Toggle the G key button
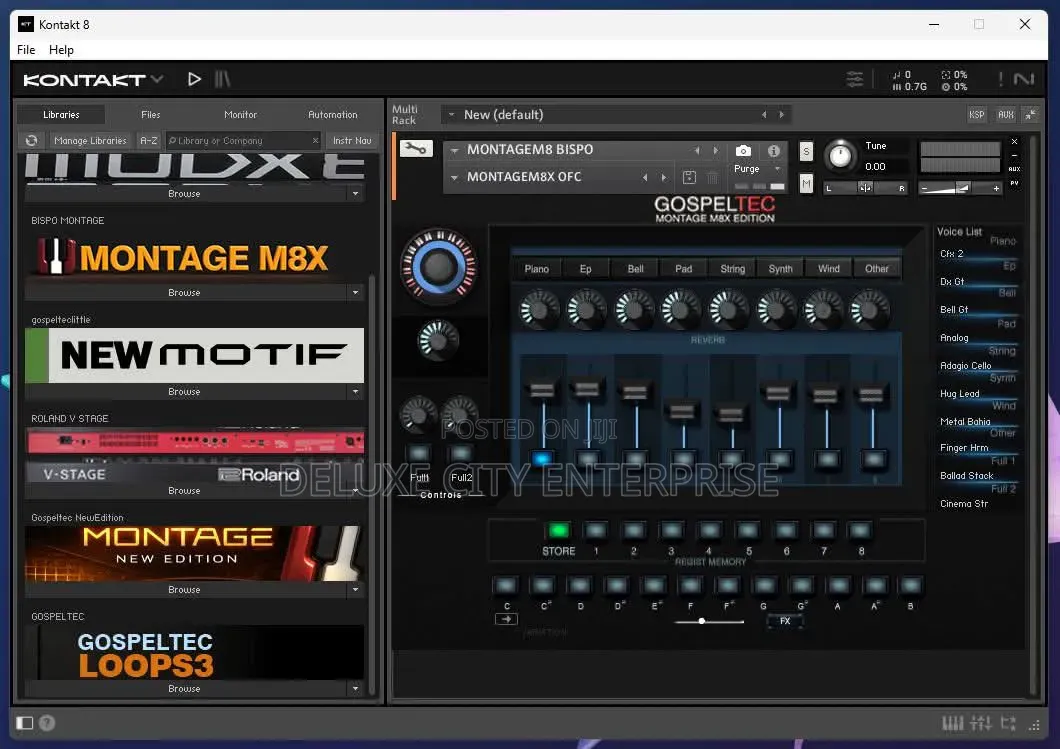 [x=765, y=585]
